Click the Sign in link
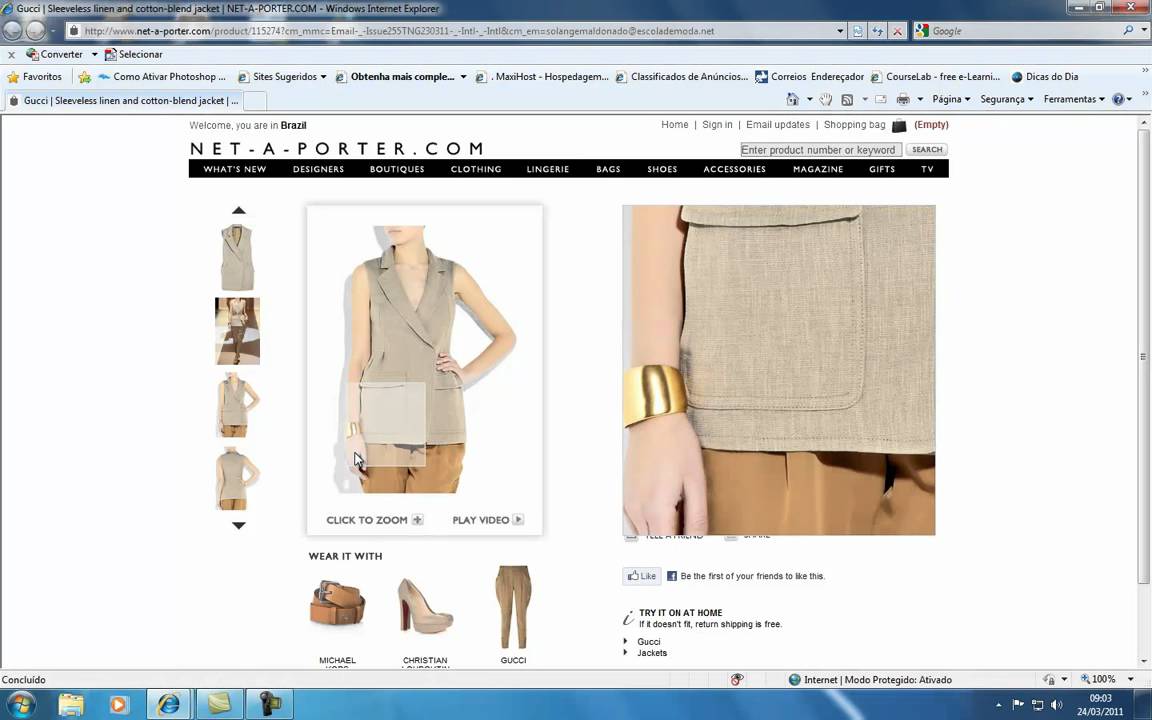Screen dimensions: 1152x720 pos(717,125)
